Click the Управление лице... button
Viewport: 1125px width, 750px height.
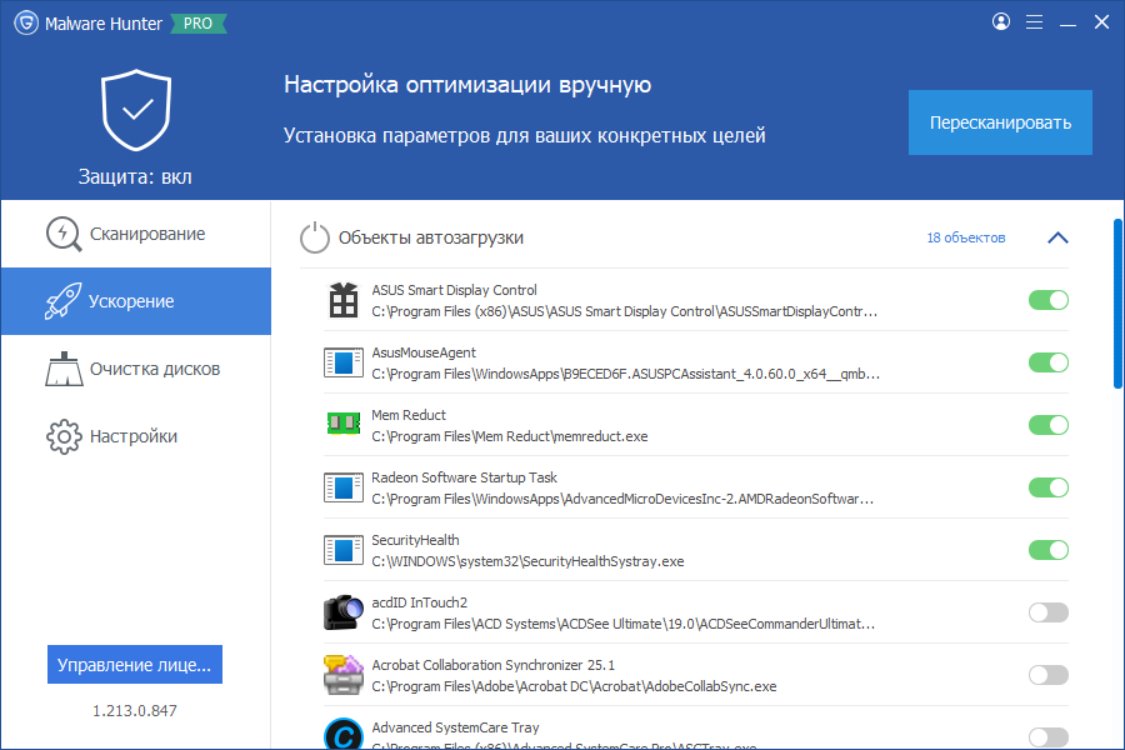tap(135, 665)
